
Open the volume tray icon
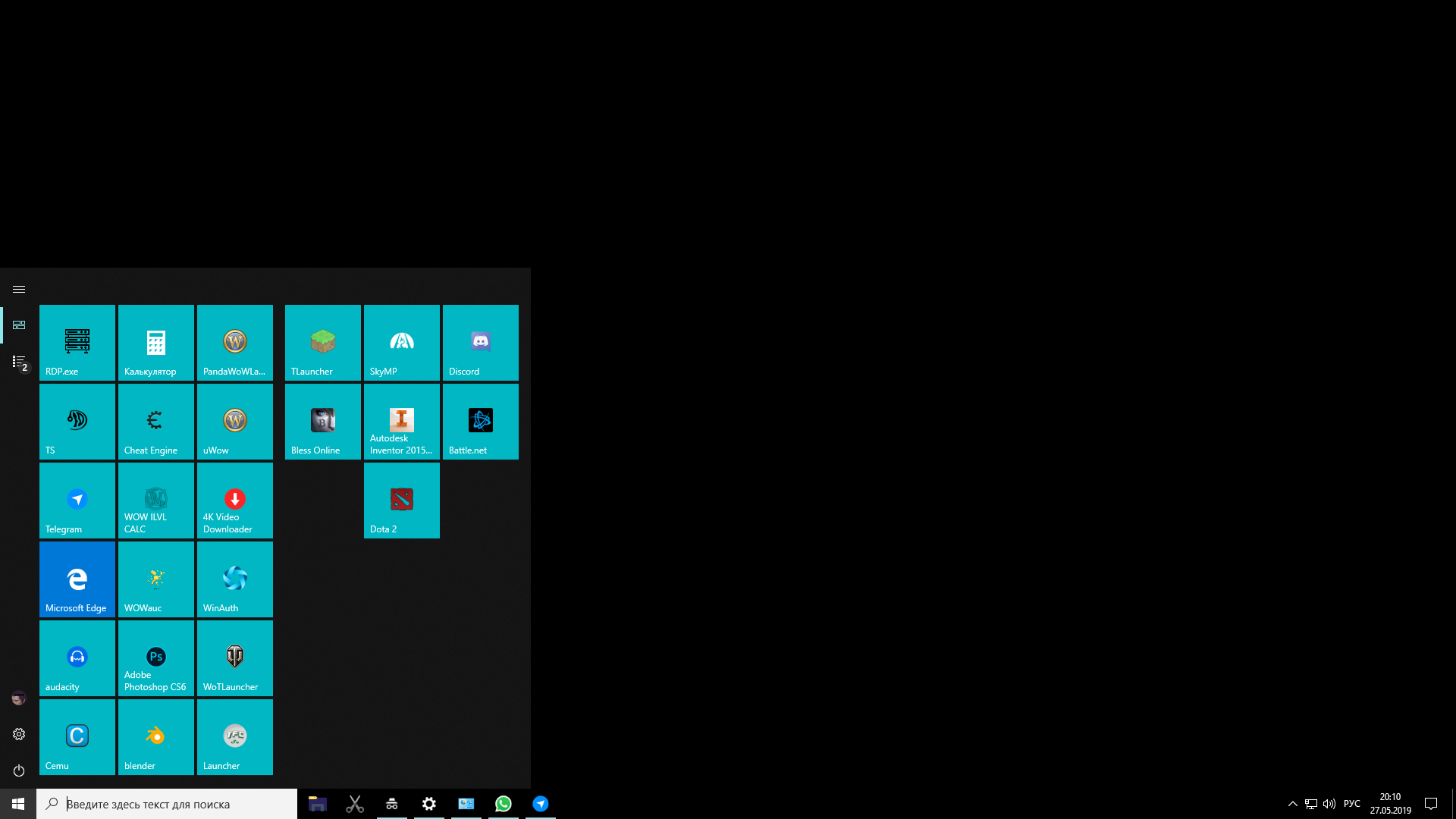[x=1329, y=804]
